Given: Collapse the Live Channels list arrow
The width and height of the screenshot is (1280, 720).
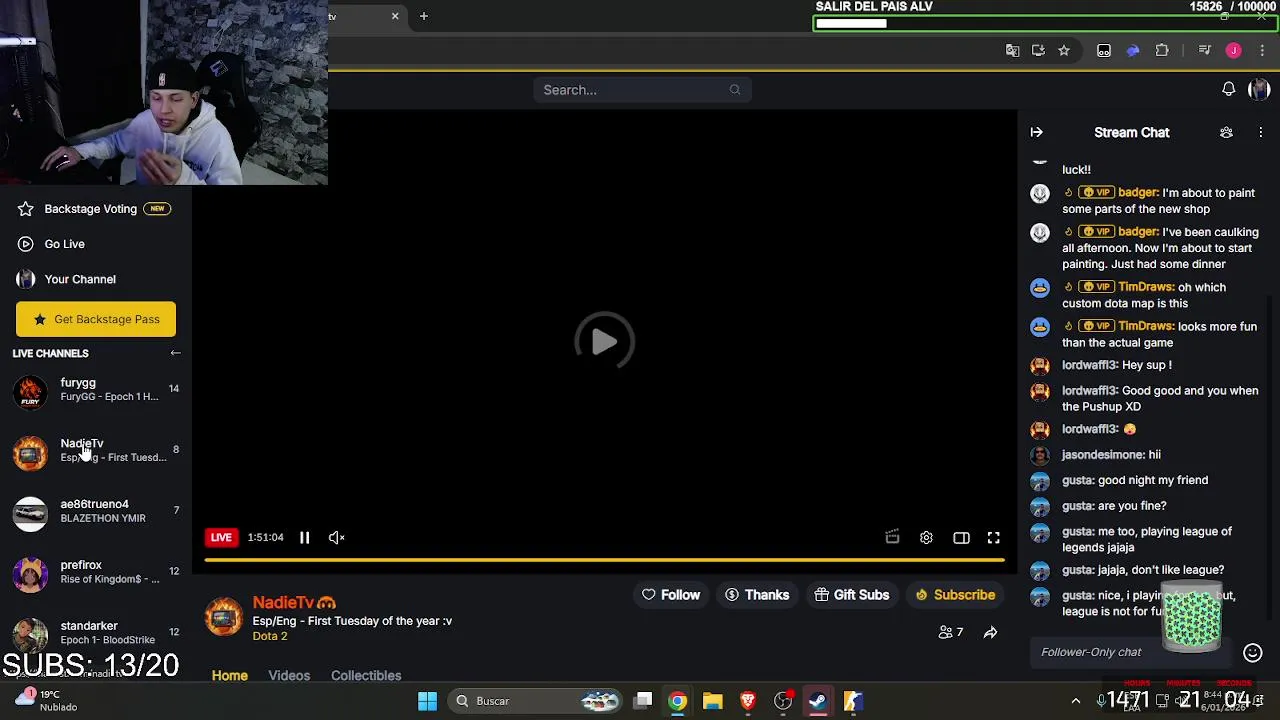Looking at the screenshot, I should tap(175, 353).
